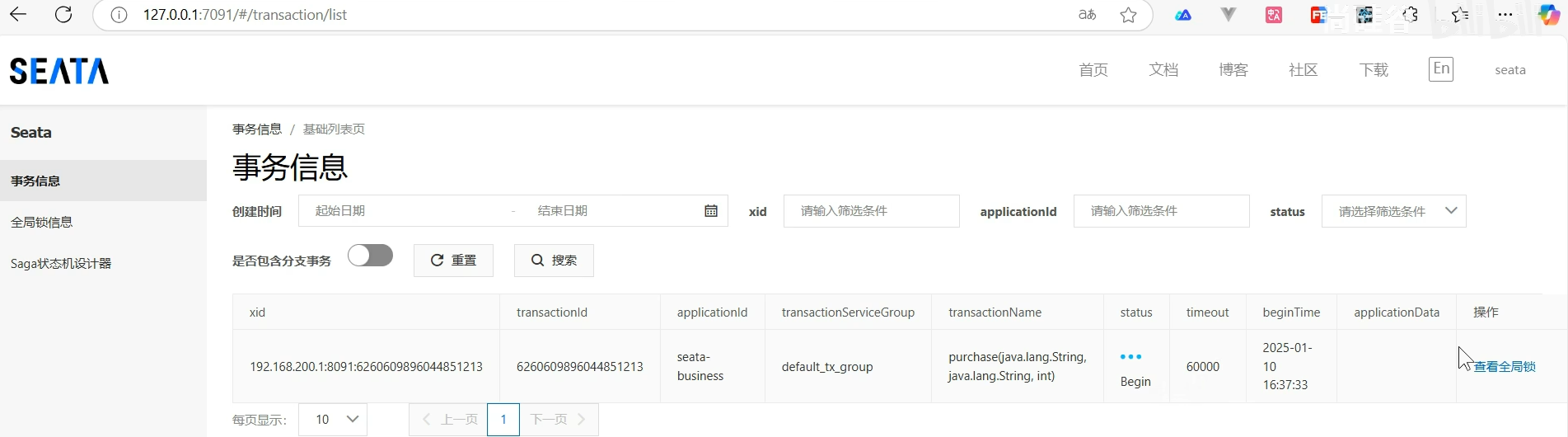This screenshot has height=437, width=1568.
Task: Open the React devtools extension
Action: click(1364, 15)
